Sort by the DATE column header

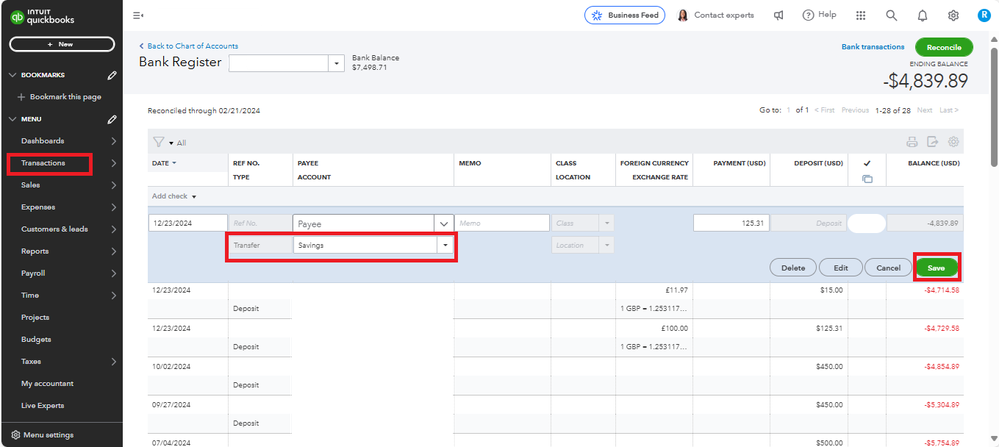click(164, 163)
